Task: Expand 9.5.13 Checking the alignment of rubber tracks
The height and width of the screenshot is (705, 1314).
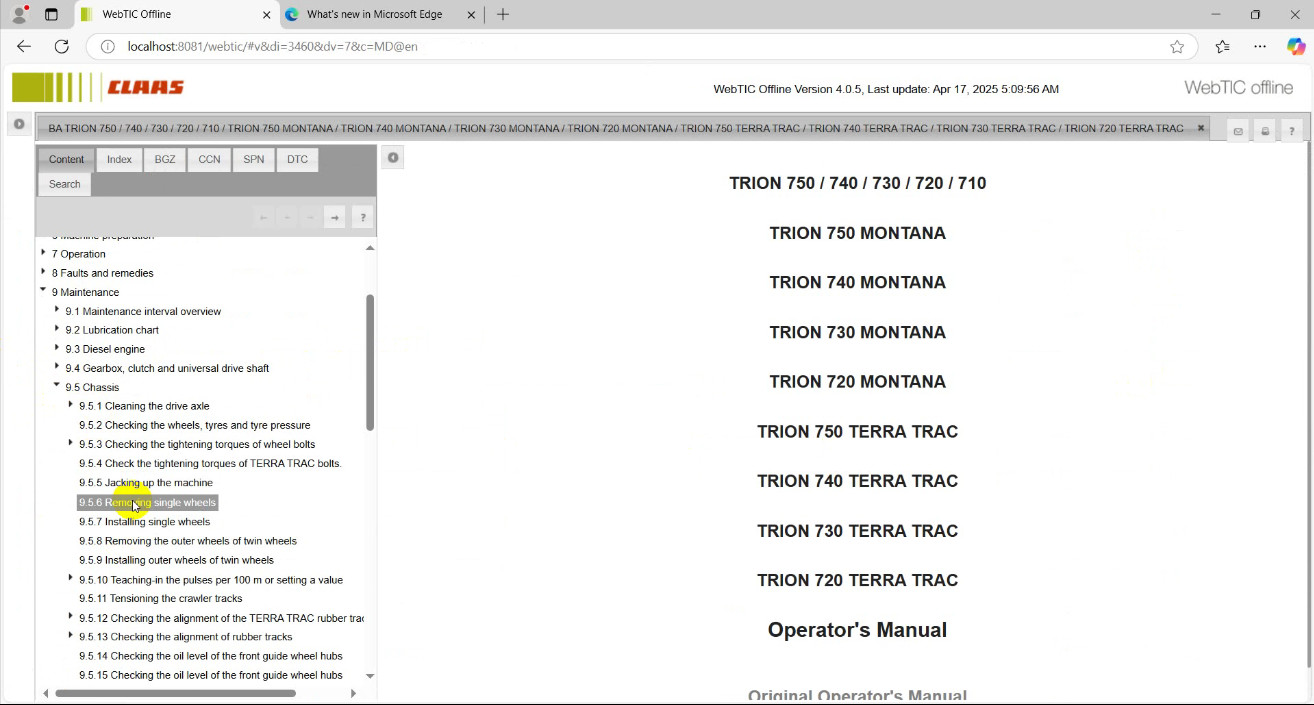Action: (x=70, y=636)
